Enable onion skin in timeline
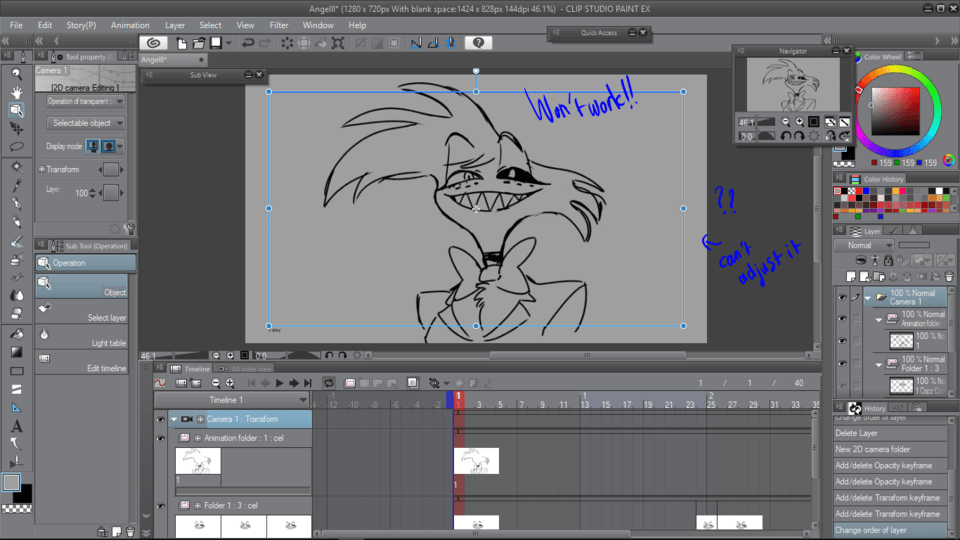This screenshot has height=540, width=960. pyautogui.click(x=413, y=383)
